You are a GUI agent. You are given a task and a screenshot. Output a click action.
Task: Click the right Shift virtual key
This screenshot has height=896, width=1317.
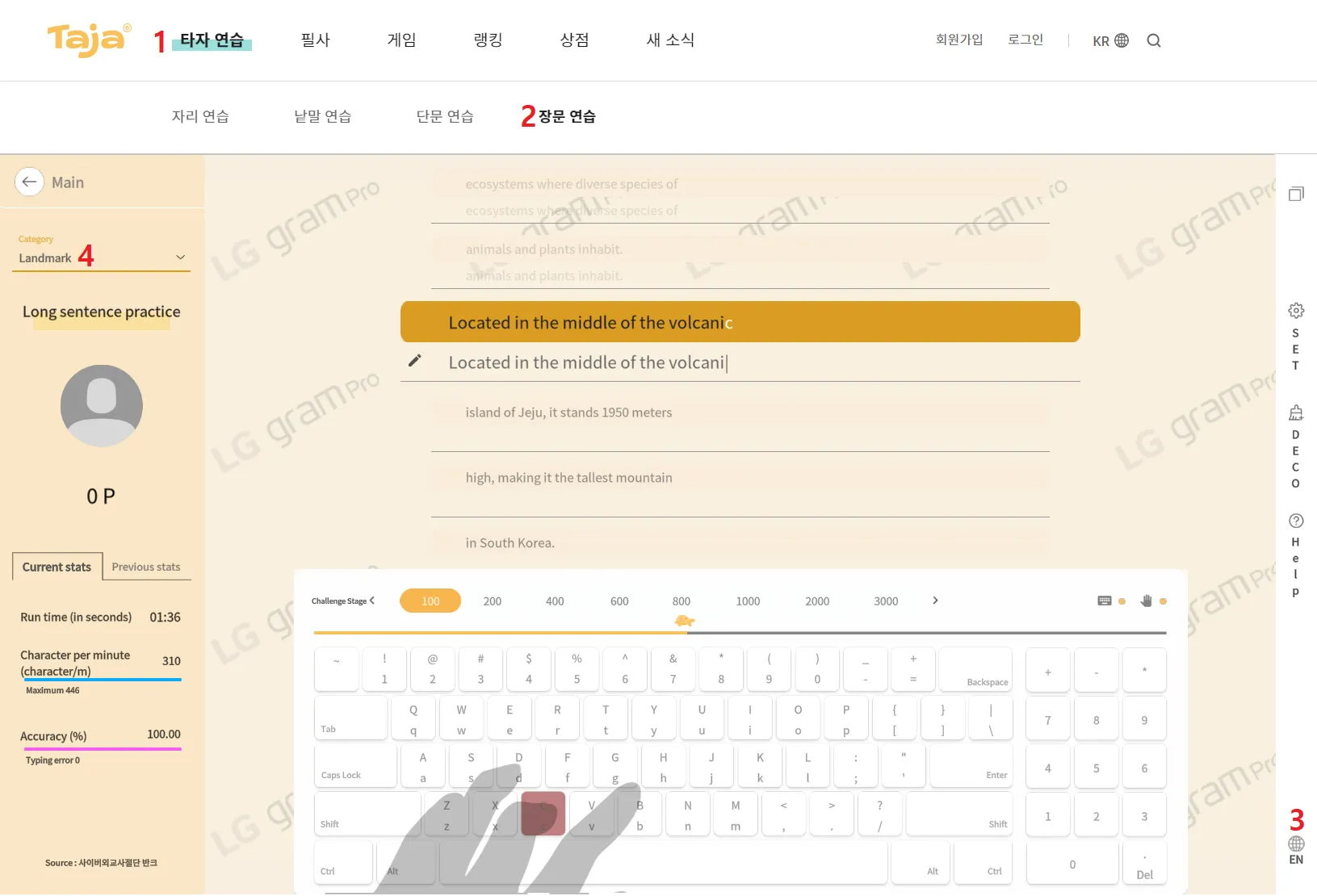[959, 814]
